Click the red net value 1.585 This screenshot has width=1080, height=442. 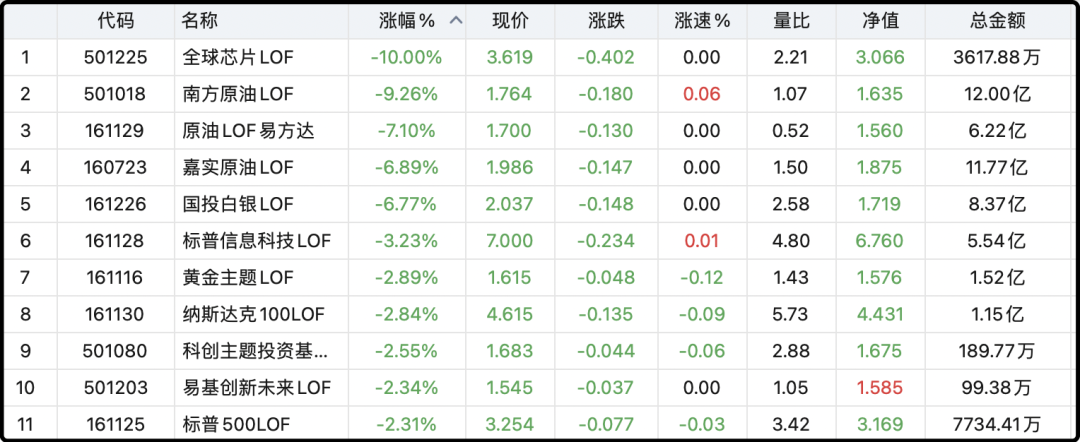[879, 388]
